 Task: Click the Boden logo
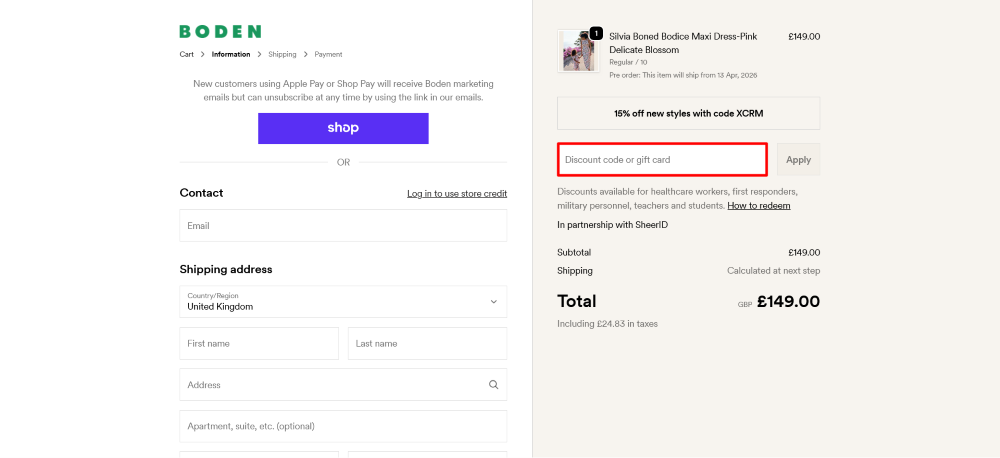coord(220,31)
